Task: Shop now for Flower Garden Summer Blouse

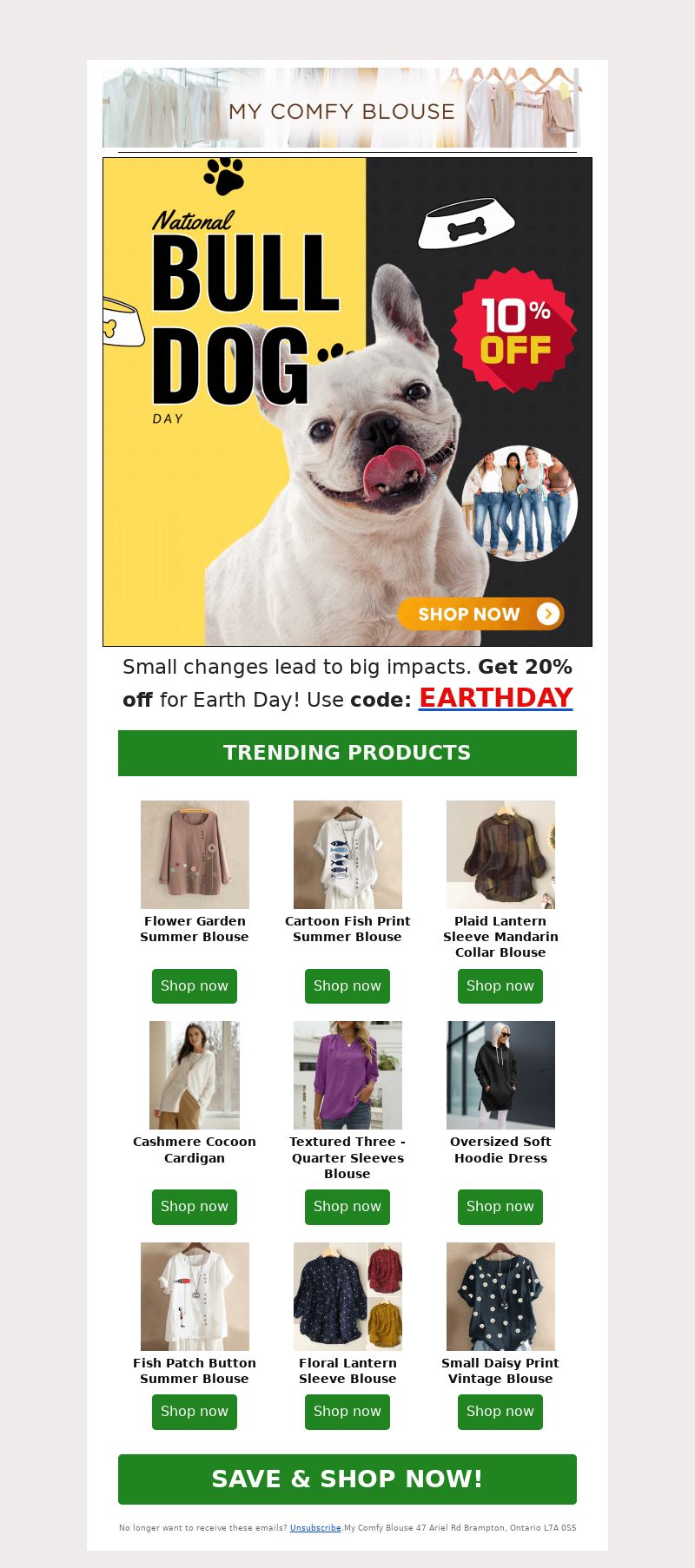Action: [x=195, y=986]
